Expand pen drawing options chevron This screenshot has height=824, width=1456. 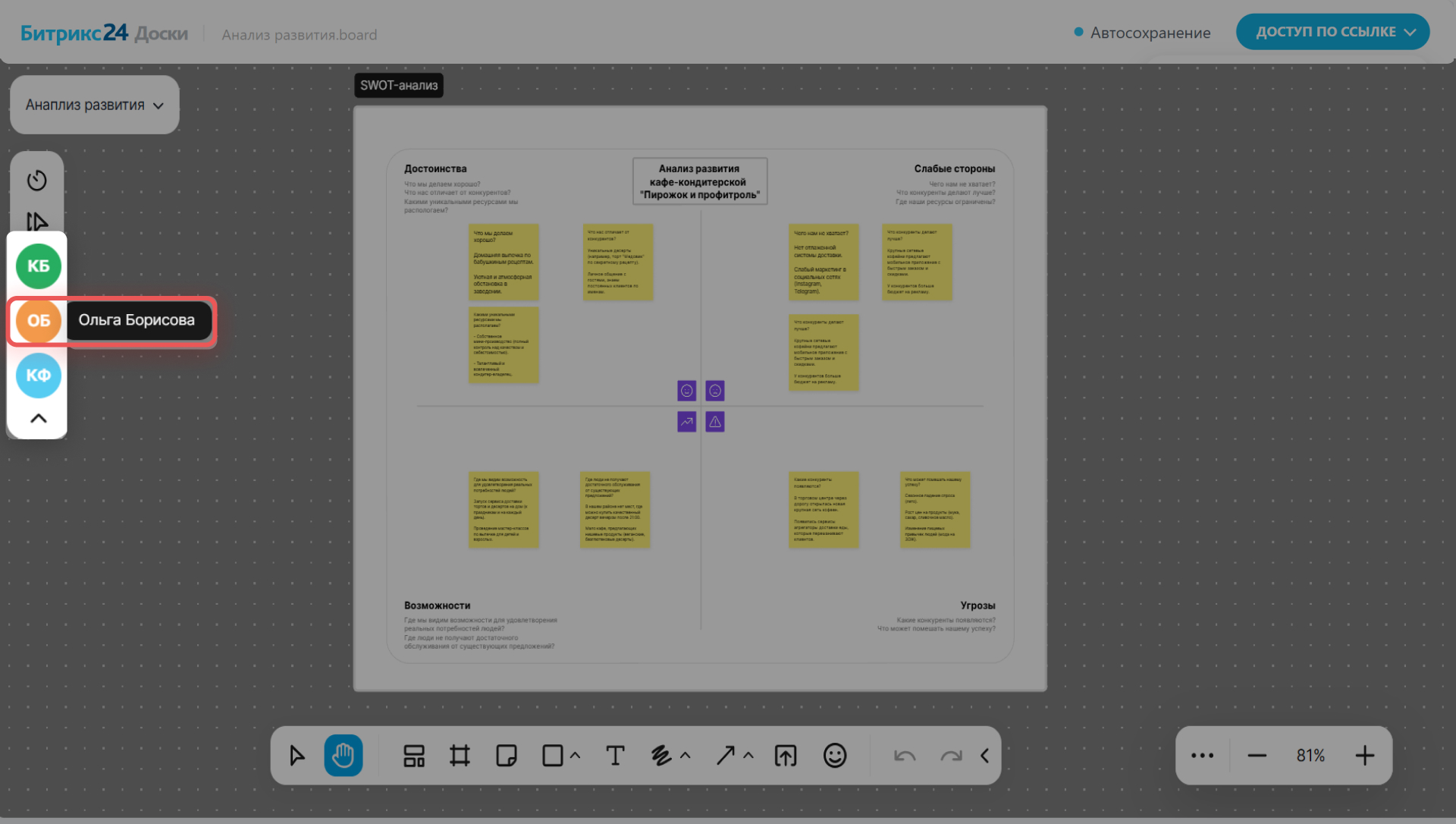[686, 756]
